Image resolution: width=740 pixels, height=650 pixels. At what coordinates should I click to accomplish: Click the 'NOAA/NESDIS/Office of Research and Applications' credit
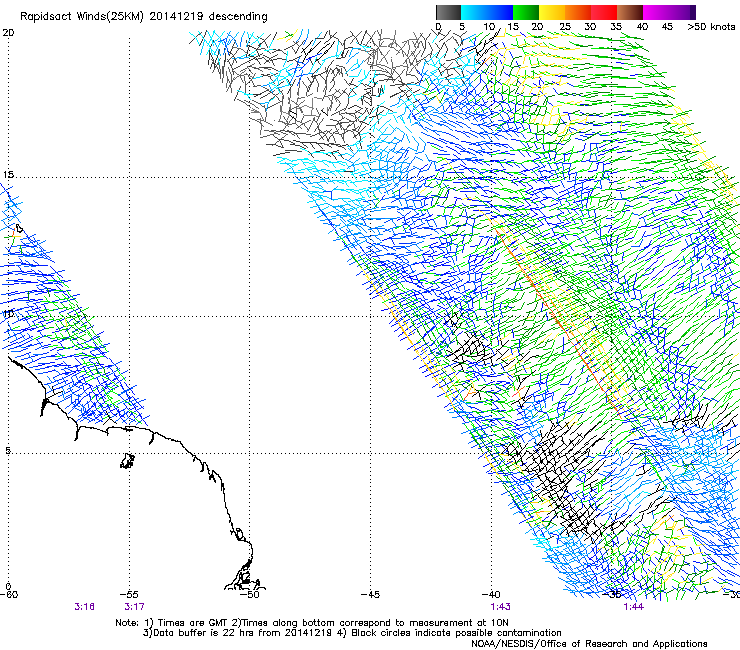click(589, 644)
